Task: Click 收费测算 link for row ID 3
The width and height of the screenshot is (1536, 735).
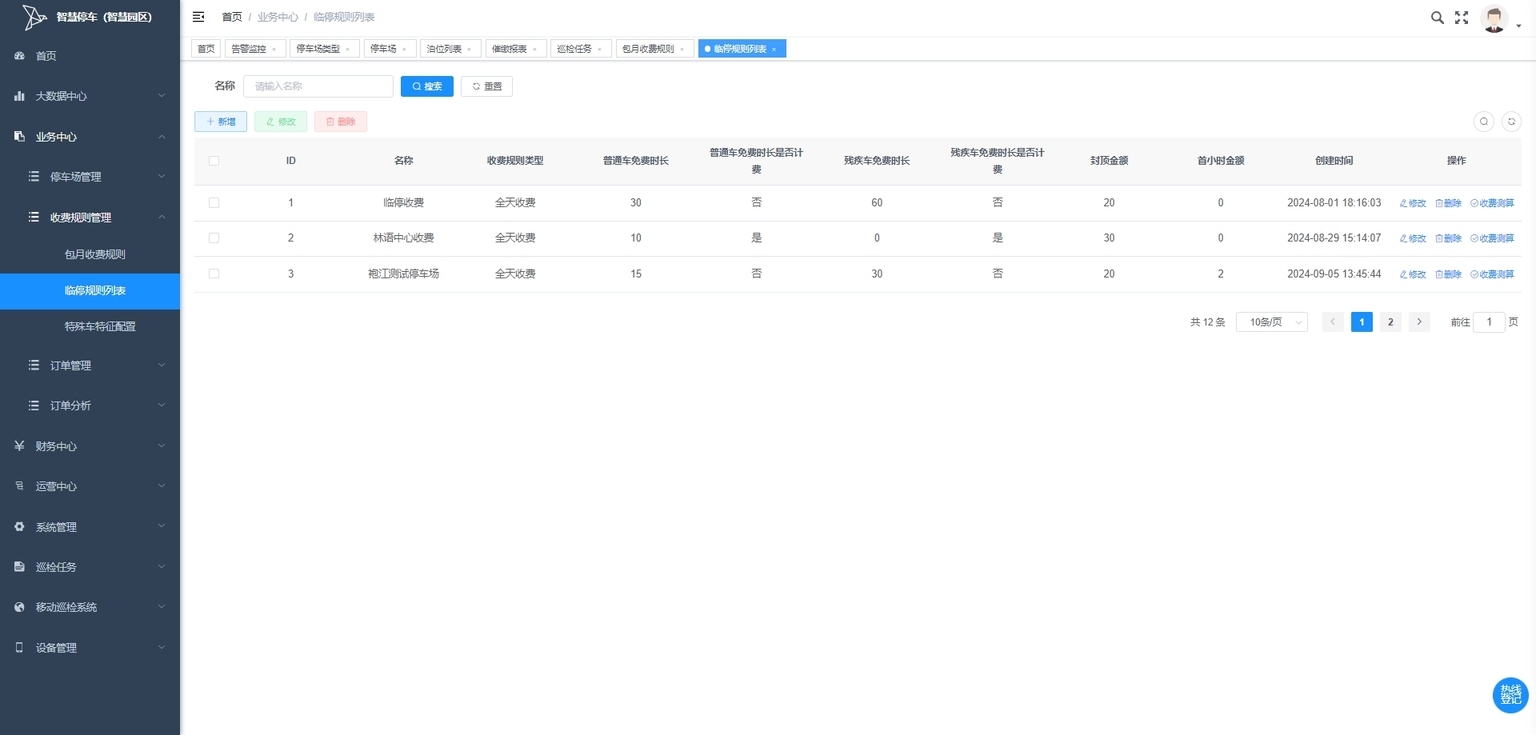Action: coord(1492,274)
